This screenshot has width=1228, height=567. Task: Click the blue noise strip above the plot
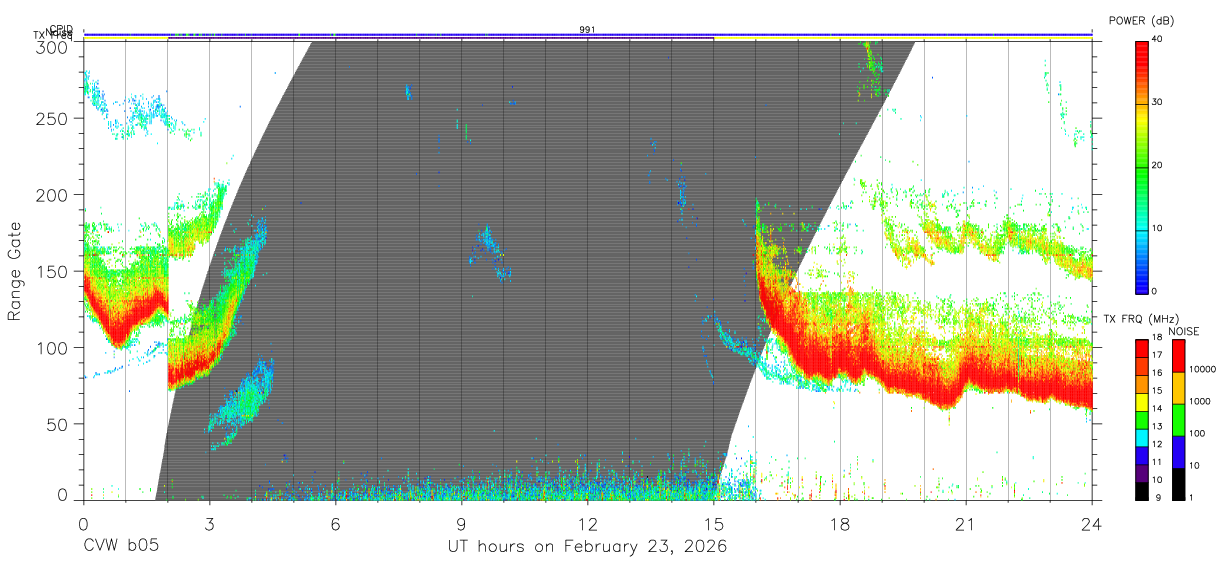click(587, 35)
